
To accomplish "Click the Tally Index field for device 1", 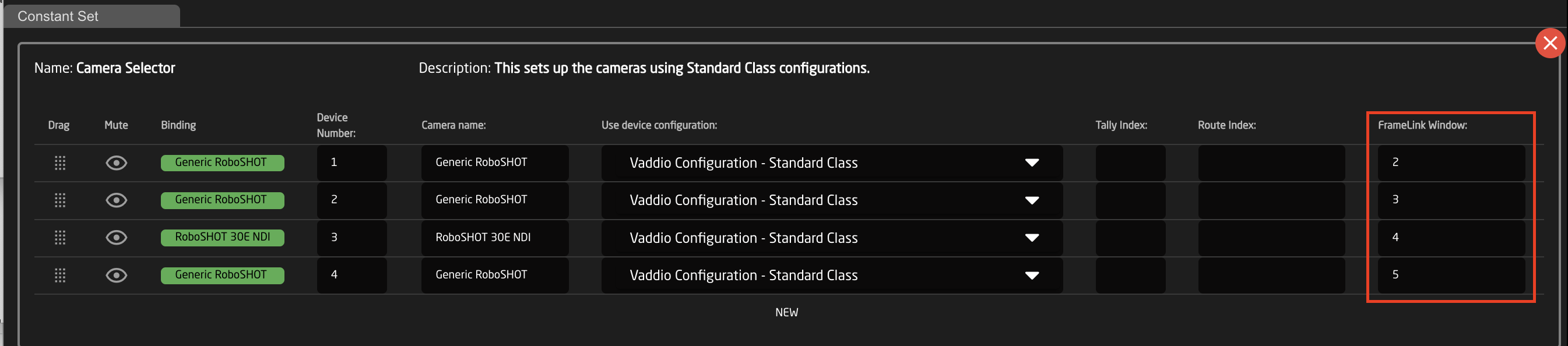I will pos(1130,163).
